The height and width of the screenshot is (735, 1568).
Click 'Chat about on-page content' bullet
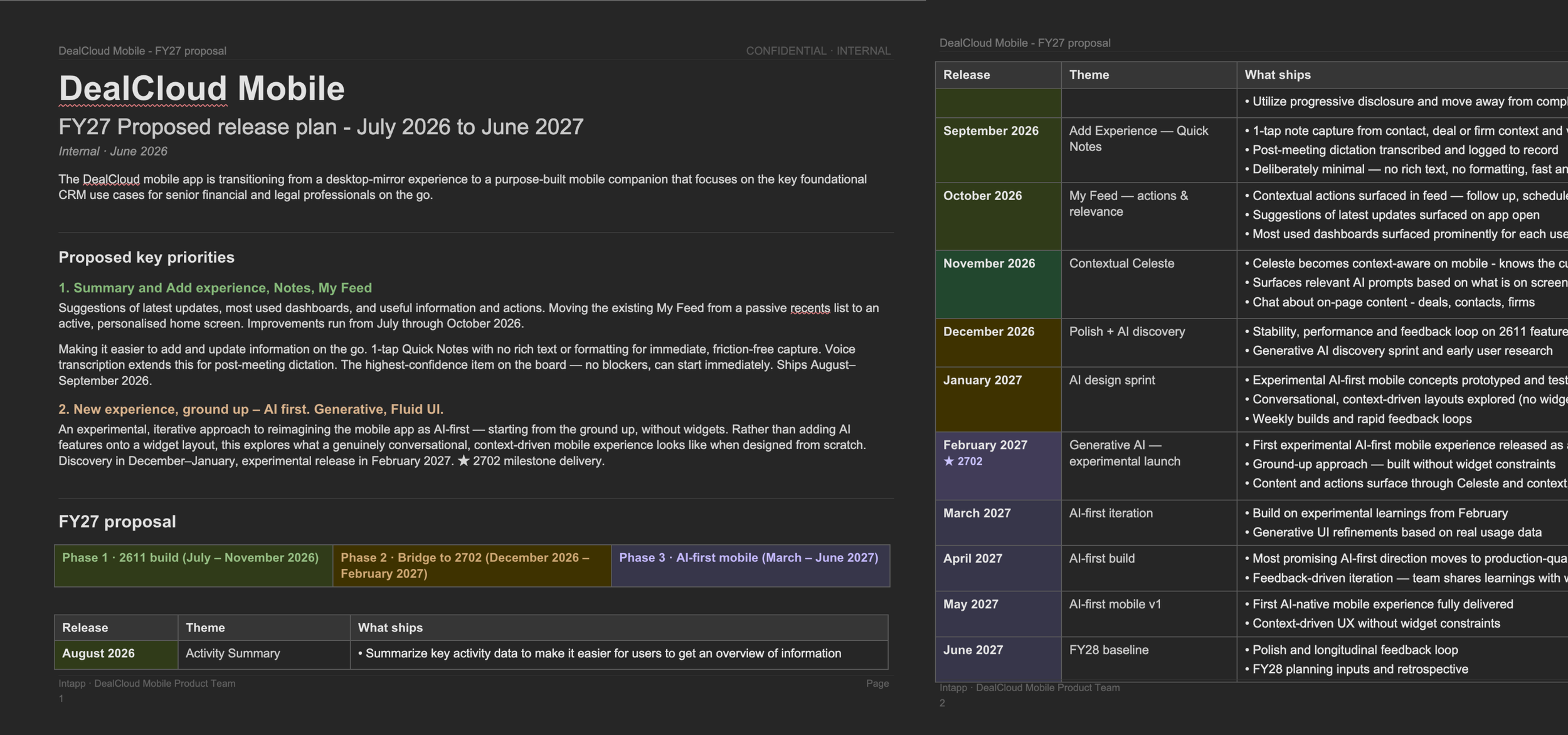[x=1389, y=302]
